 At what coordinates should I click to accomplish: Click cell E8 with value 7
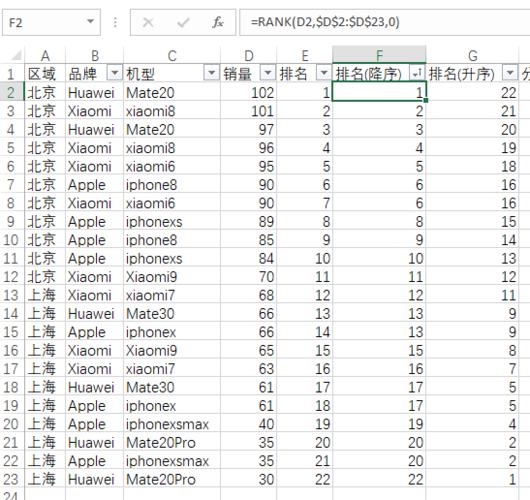click(305, 203)
